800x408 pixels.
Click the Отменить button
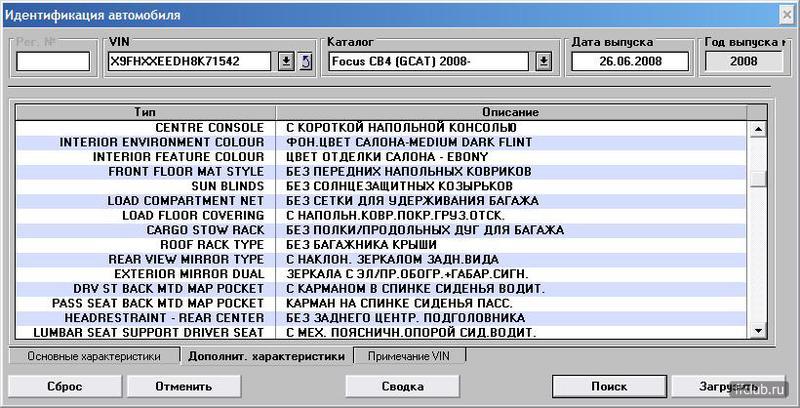click(184, 386)
